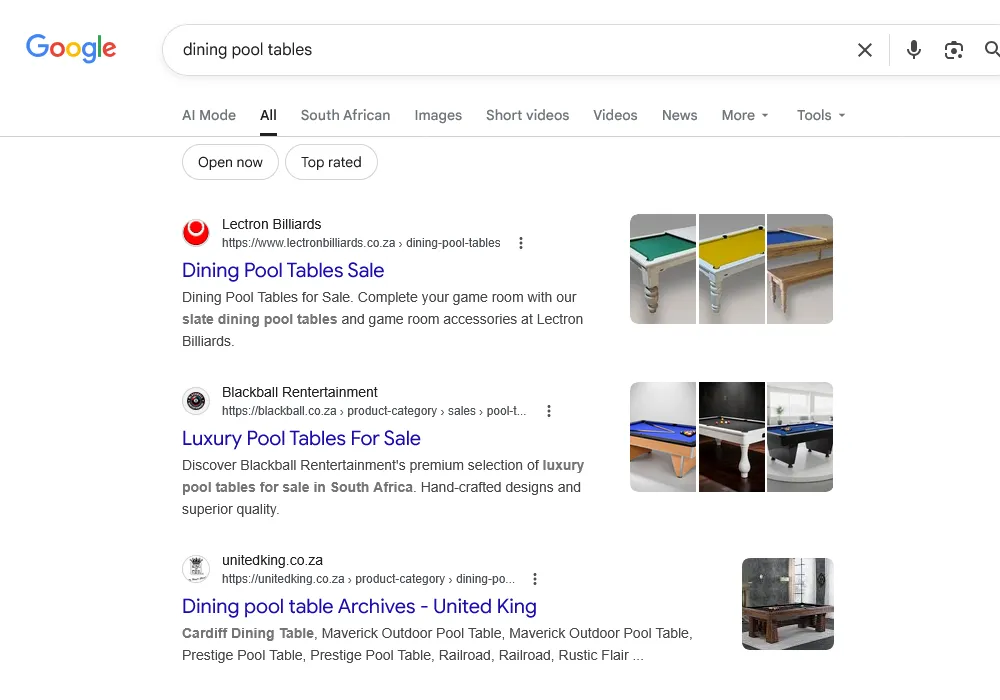This screenshot has height=700, width=1000.
Task: Switch to the Images tab
Action: tap(438, 115)
